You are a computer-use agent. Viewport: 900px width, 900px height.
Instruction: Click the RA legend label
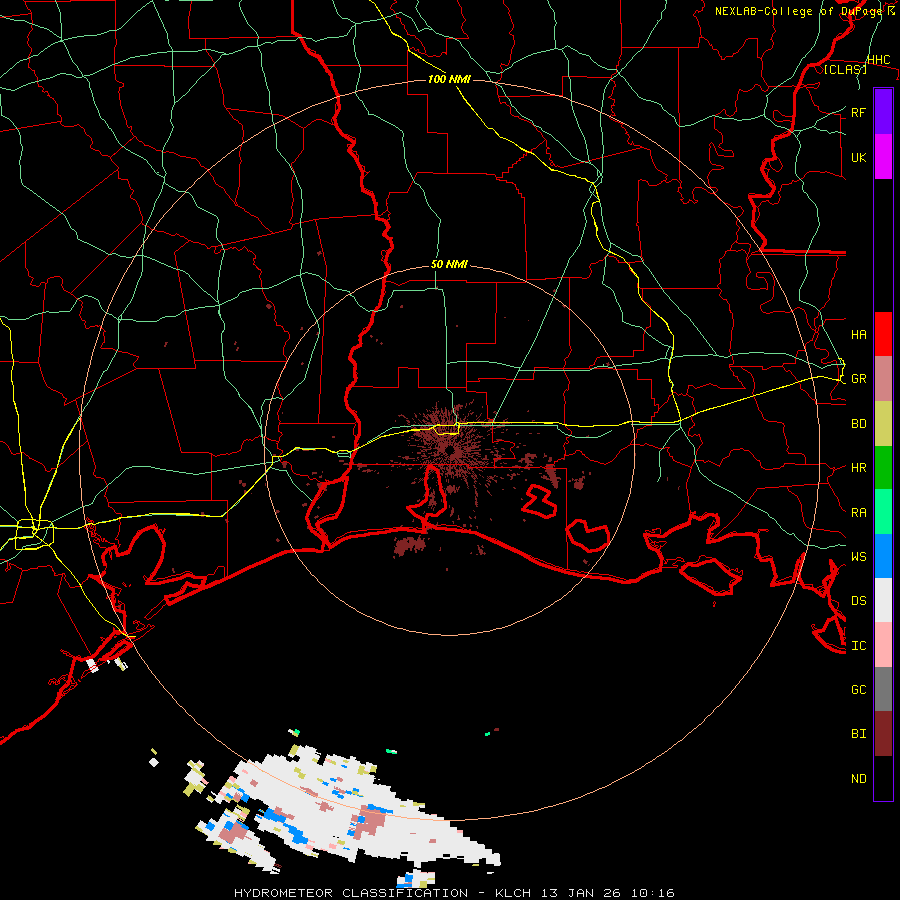(858, 513)
